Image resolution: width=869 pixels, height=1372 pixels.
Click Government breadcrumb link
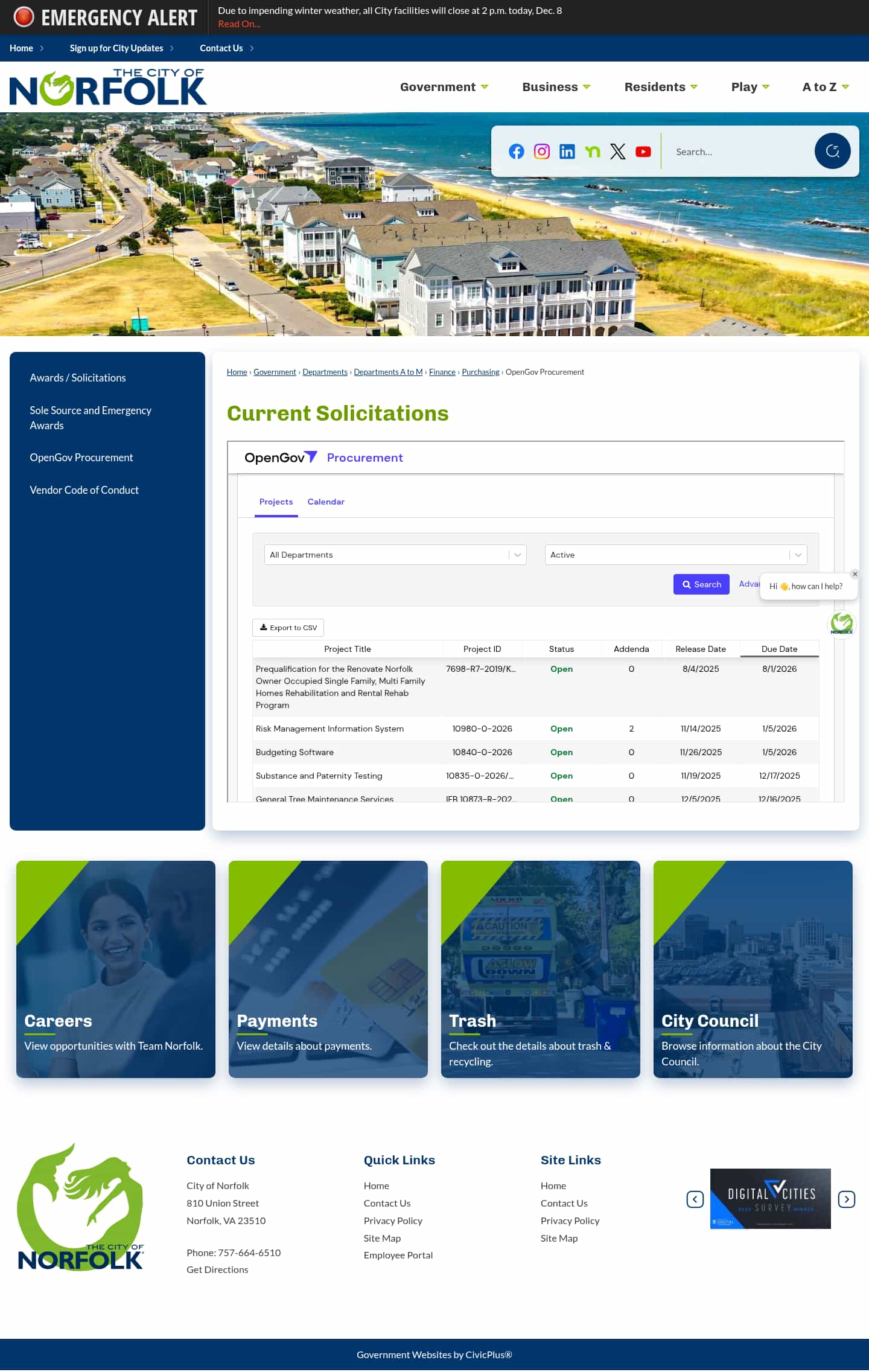click(x=275, y=372)
